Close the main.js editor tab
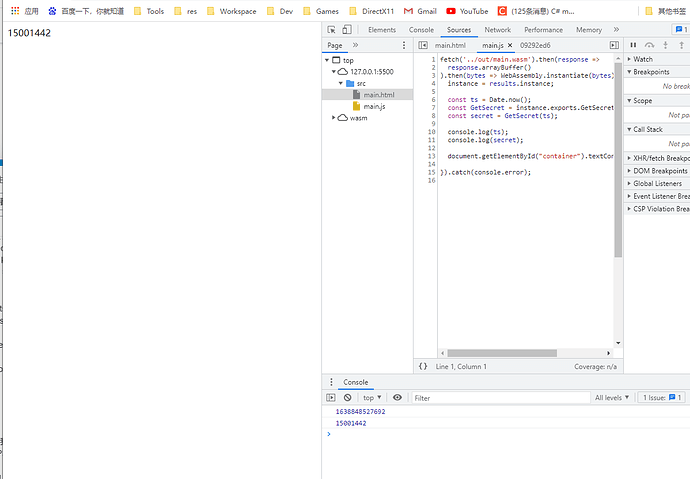The height and width of the screenshot is (479, 690). click(509, 45)
